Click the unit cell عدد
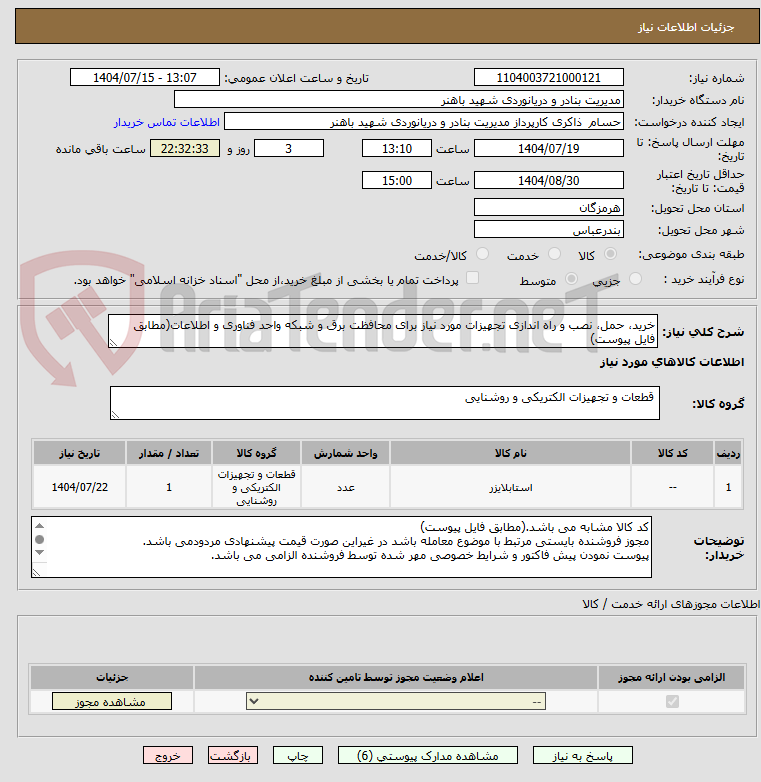Viewport: 761px width, 782px height. (346, 487)
